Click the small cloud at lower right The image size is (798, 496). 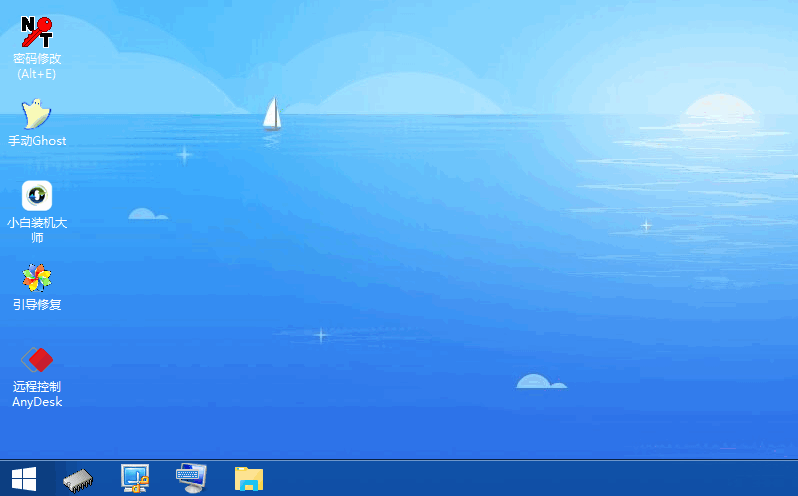click(540, 382)
